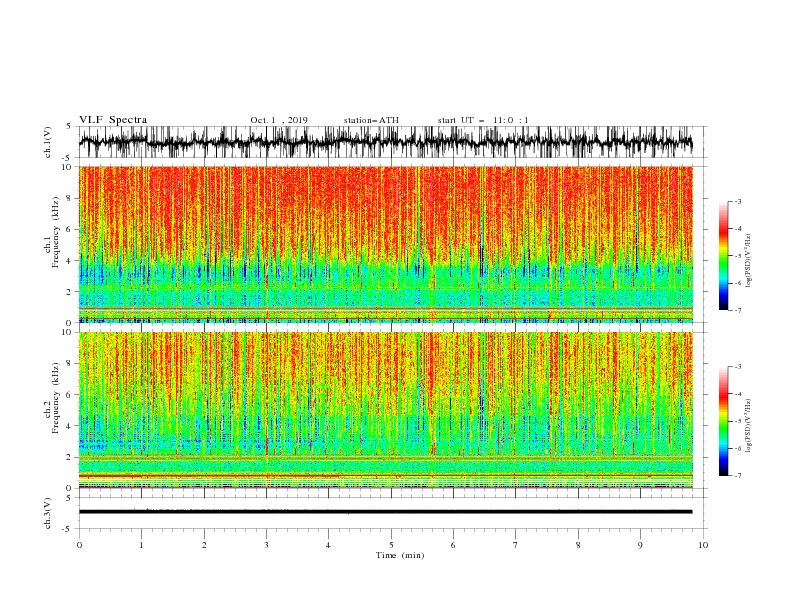Click the 'VLF Spectra' title text

113,120
